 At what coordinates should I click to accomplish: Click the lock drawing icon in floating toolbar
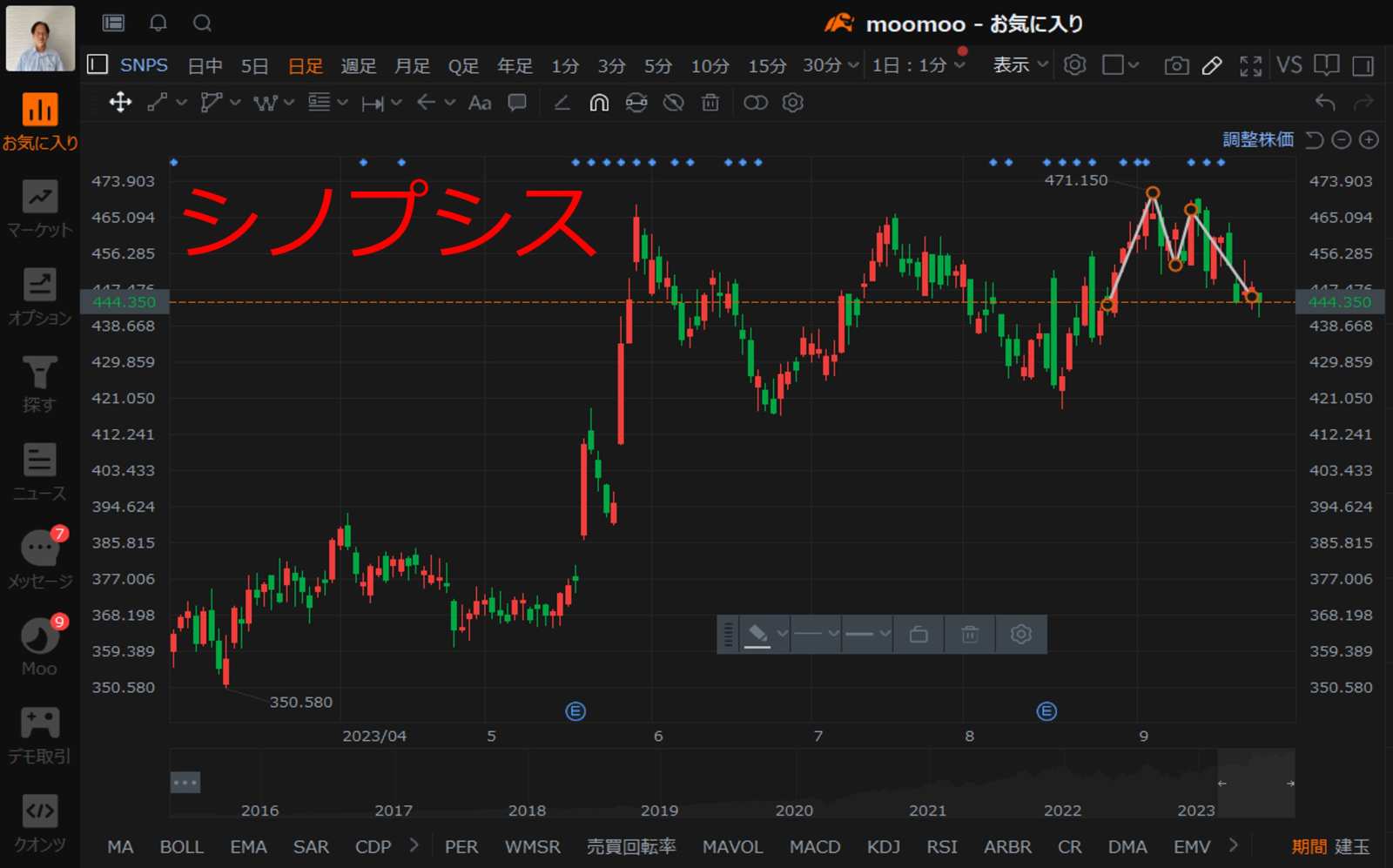919,634
